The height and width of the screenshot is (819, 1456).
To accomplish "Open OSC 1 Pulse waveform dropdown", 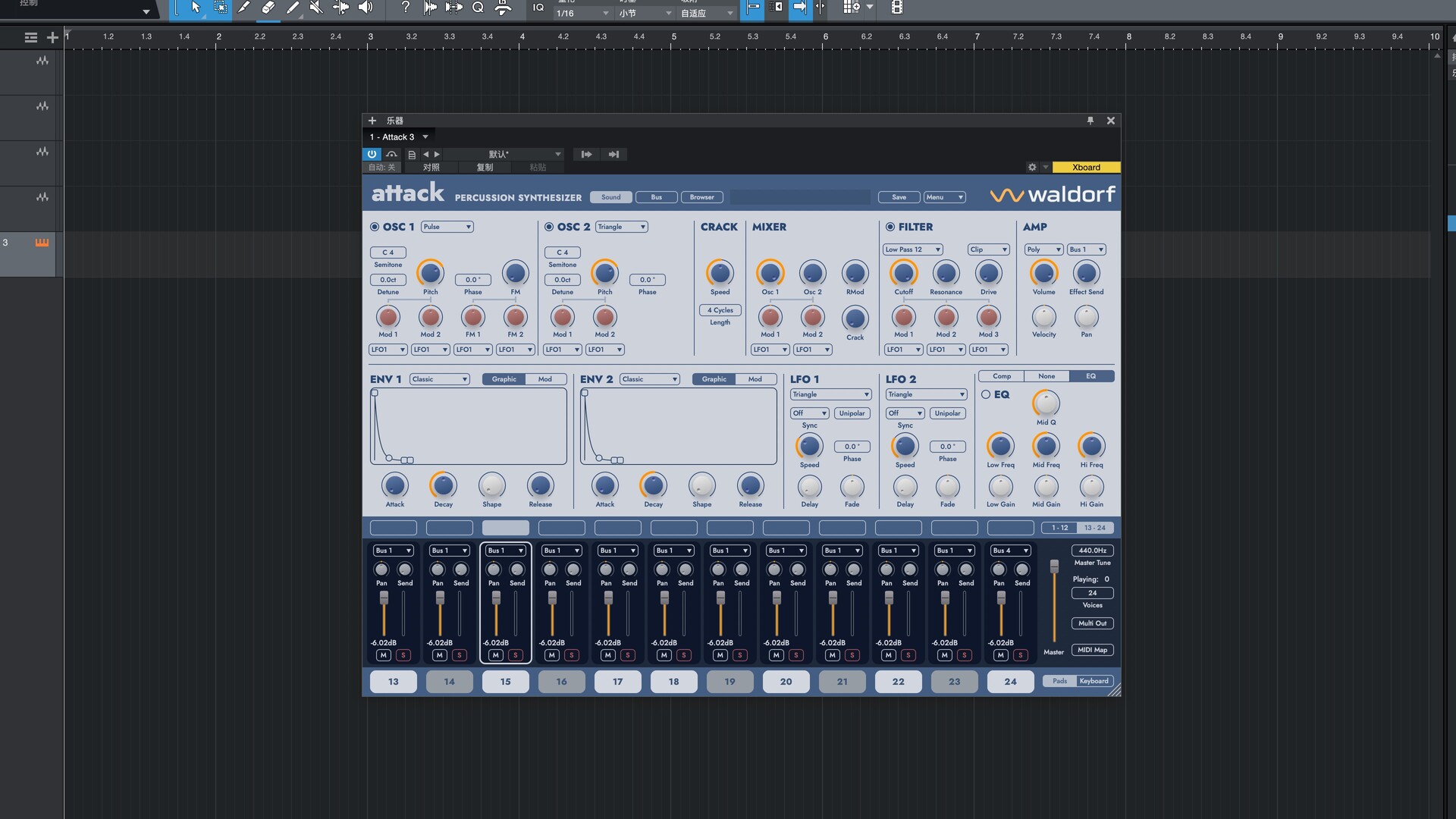I will [x=447, y=227].
